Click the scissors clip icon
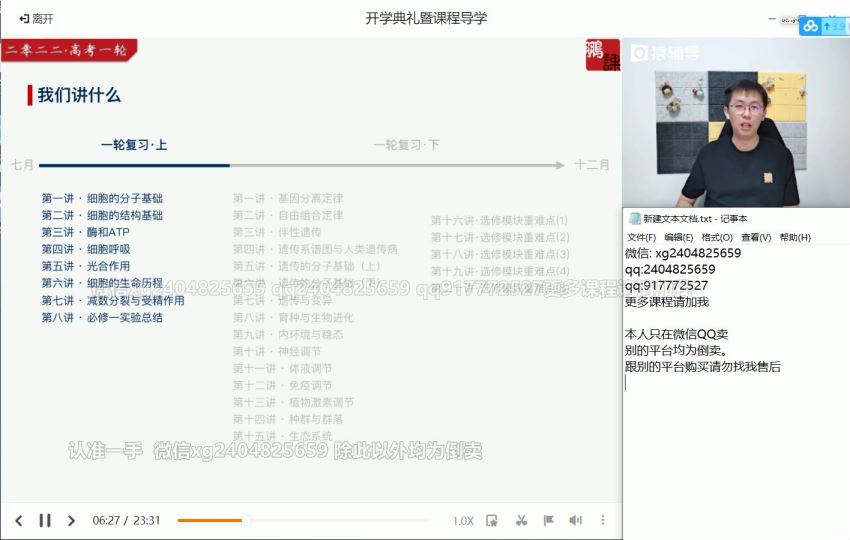850x540 pixels. (x=521, y=520)
